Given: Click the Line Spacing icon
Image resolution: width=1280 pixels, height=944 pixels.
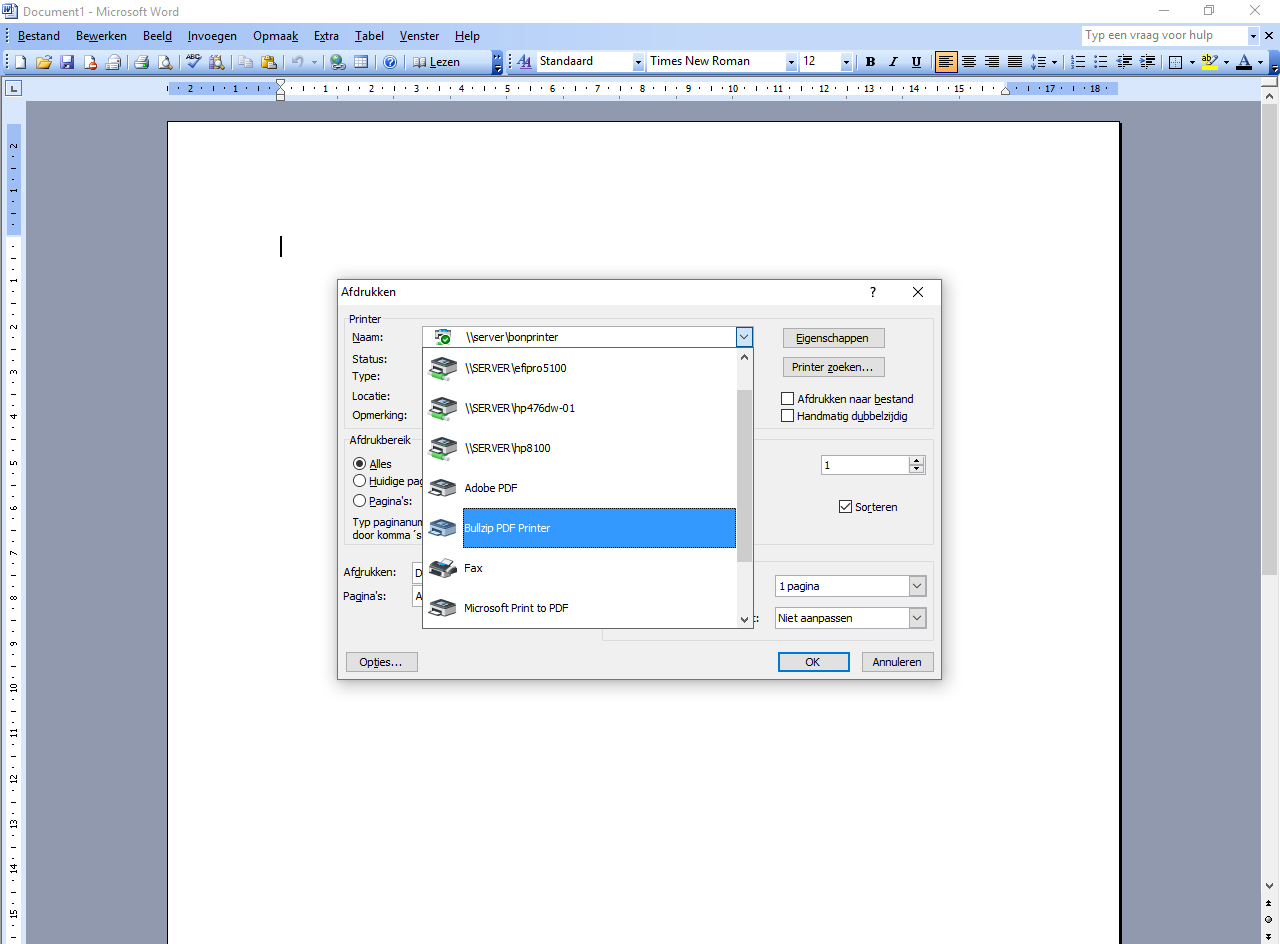Looking at the screenshot, I should pos(1039,62).
